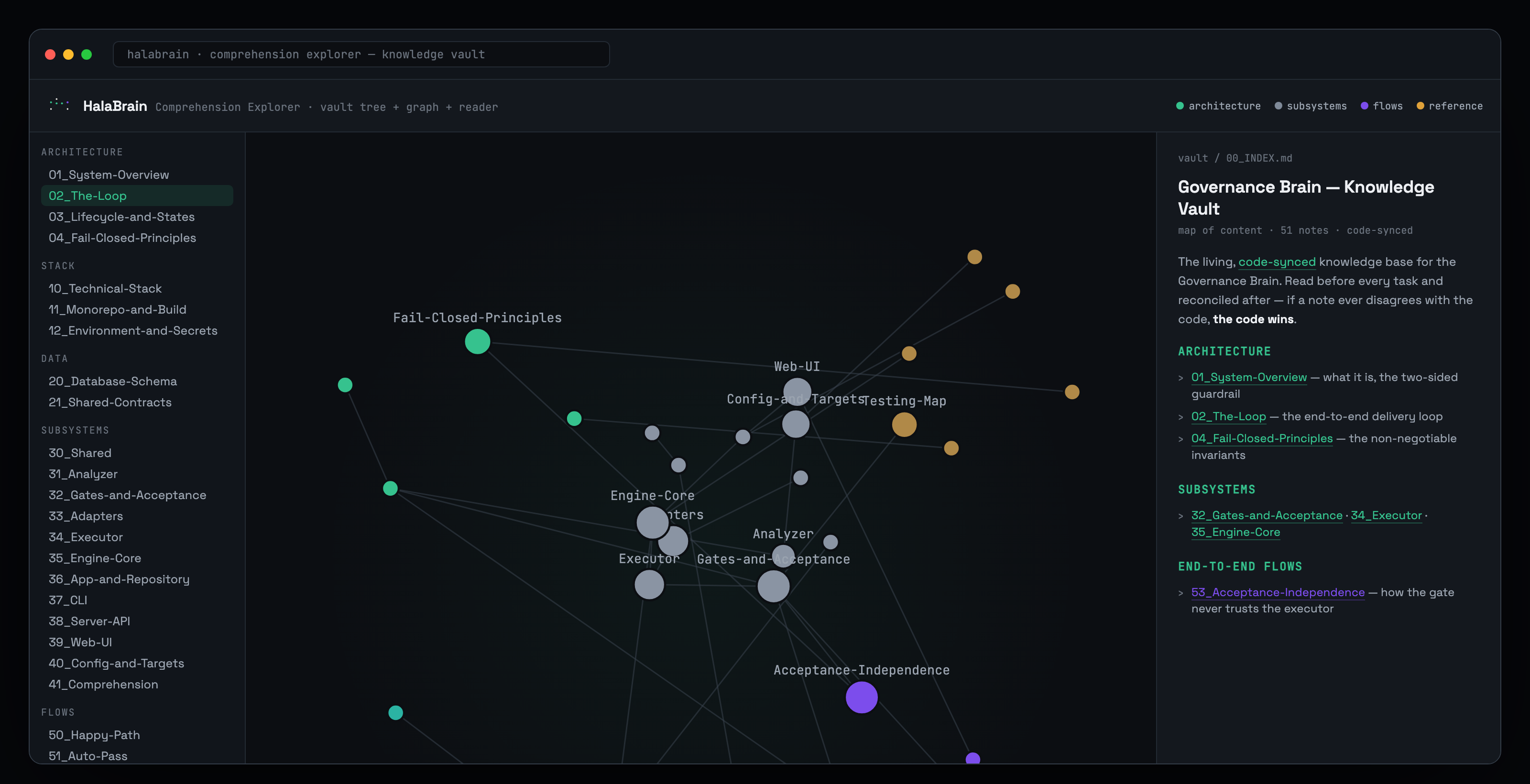Follow the 01_System-Overview link in reader
Viewport: 1530px width, 784px height.
point(1249,377)
